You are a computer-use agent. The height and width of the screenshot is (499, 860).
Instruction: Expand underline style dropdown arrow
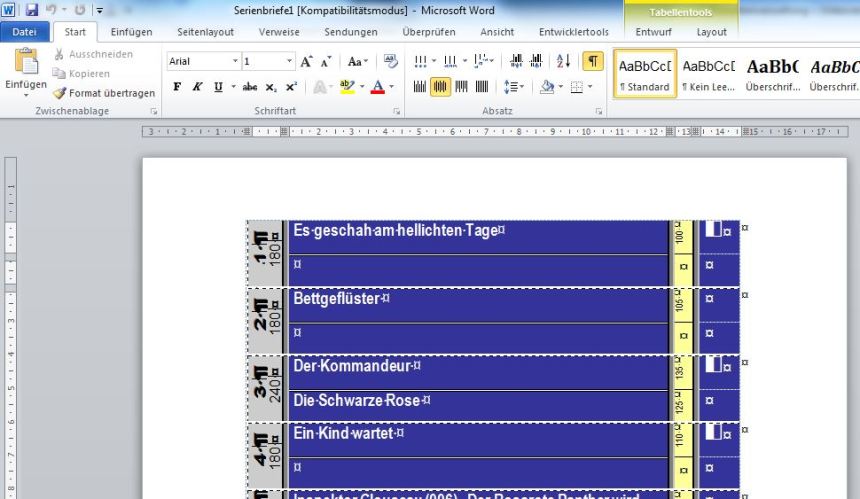[233, 87]
